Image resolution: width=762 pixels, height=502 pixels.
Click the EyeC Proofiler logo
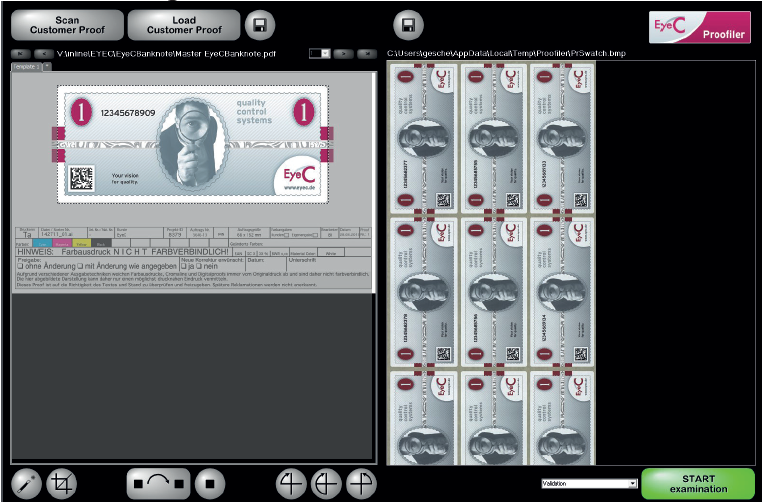pyautogui.click(x=700, y=27)
